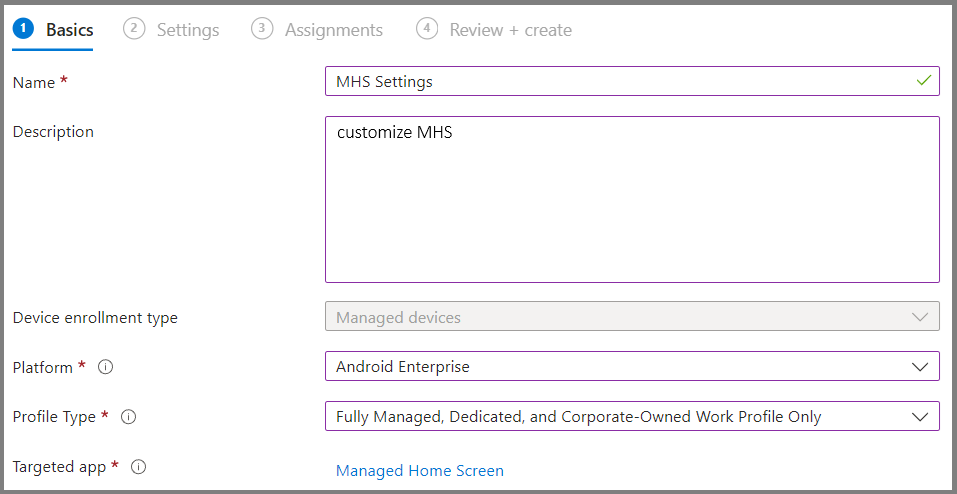
Task: Open the Managed Home Screen link
Action: click(420, 471)
